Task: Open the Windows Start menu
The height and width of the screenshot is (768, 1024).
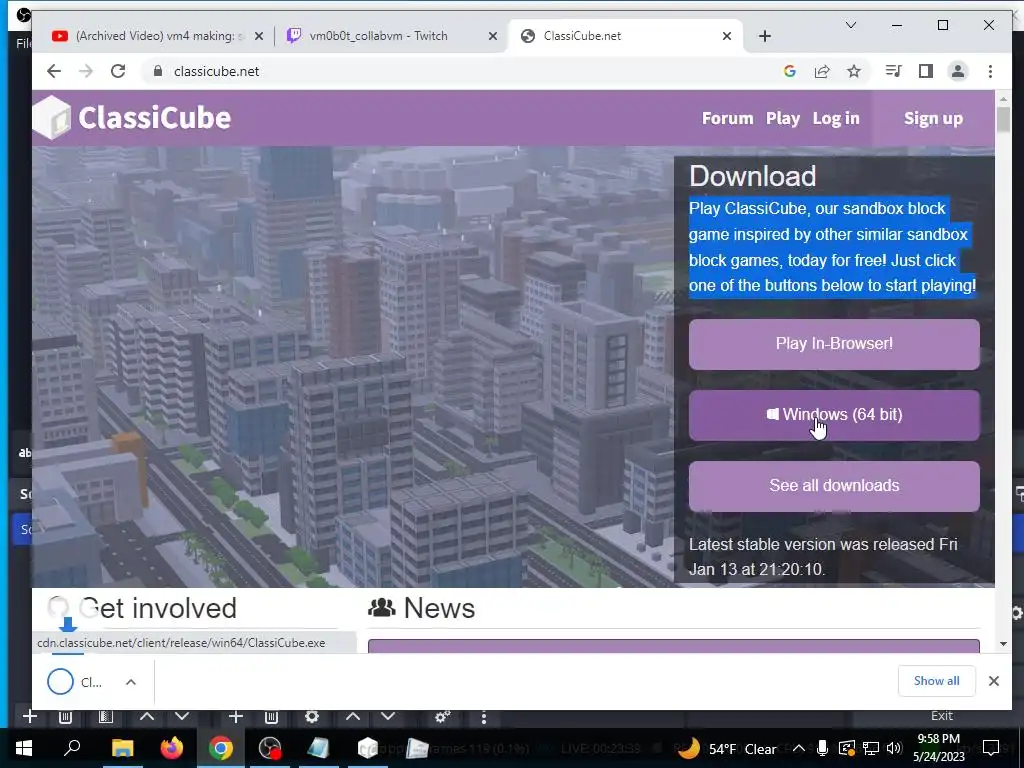Action: [x=24, y=748]
